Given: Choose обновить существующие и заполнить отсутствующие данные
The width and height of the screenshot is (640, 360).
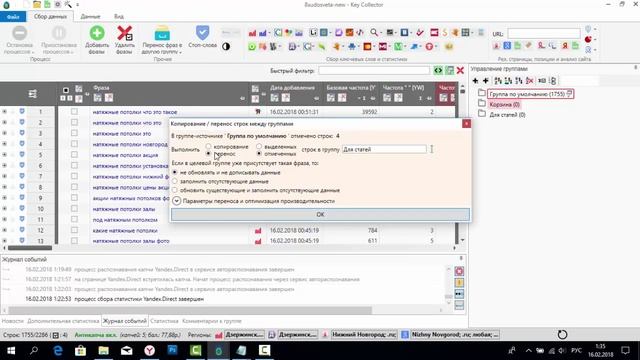Looking at the screenshot, I should coord(175,190).
